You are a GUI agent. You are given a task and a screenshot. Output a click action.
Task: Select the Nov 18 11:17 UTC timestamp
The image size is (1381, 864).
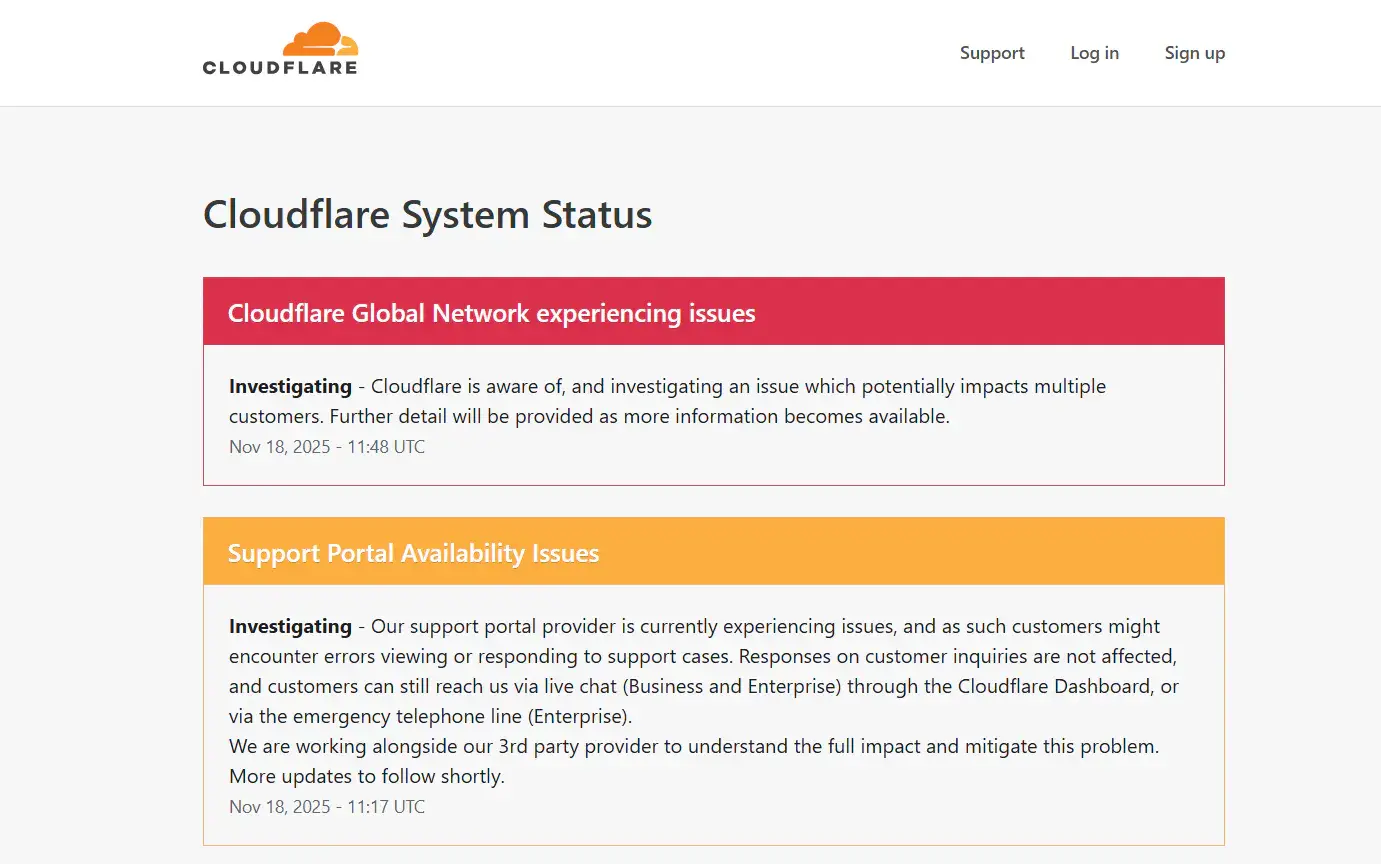[x=327, y=806]
